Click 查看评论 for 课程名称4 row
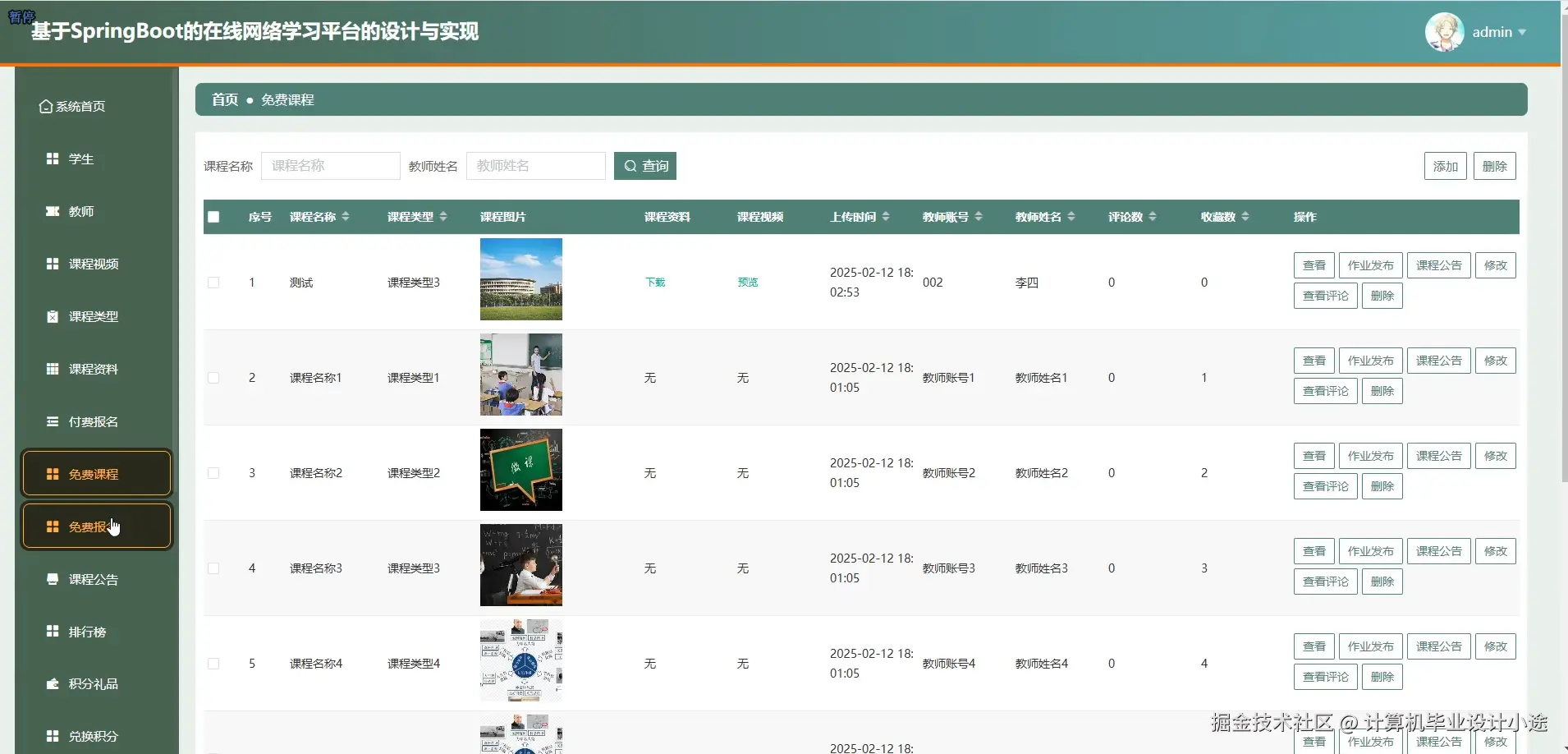Viewport: 1568px width, 754px height. 1326,677
